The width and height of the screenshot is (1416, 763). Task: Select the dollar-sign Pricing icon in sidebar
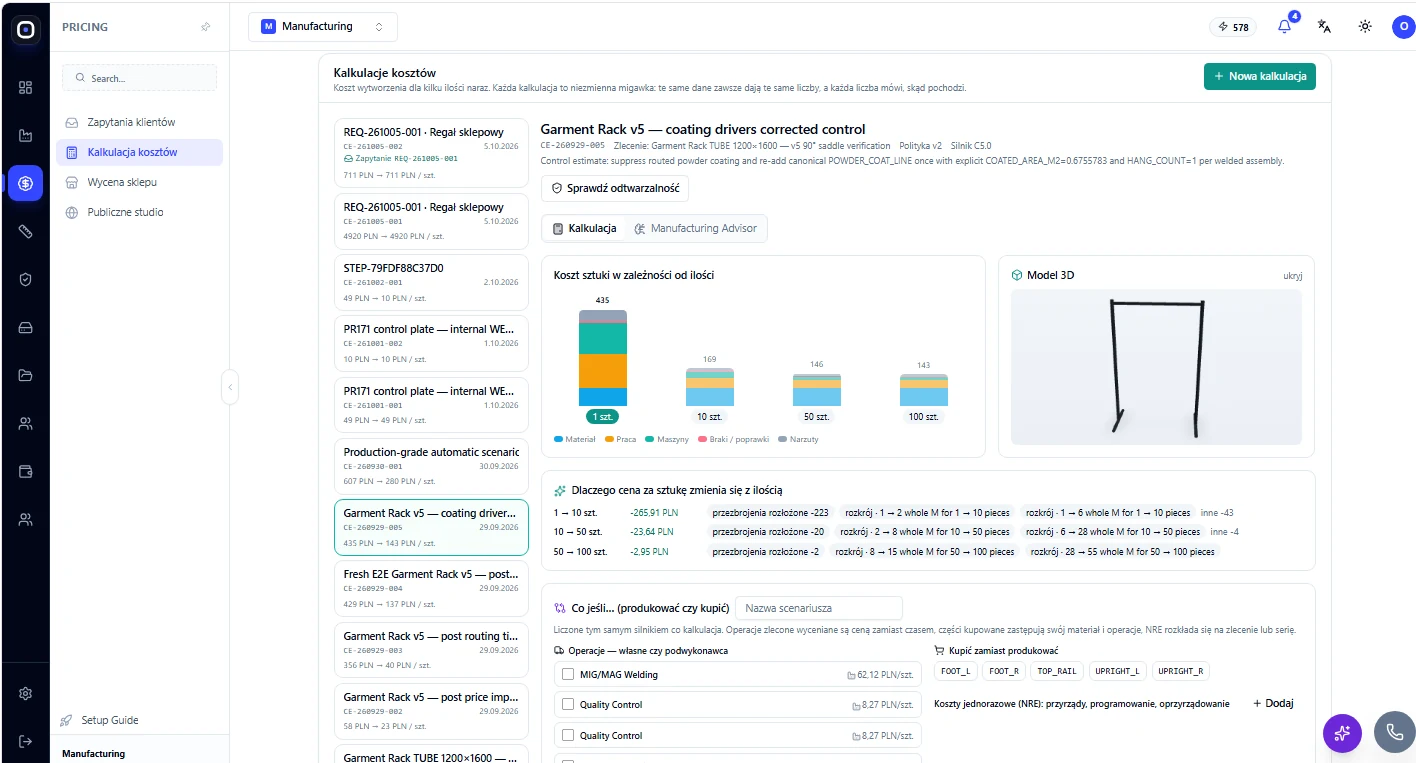tap(25, 183)
